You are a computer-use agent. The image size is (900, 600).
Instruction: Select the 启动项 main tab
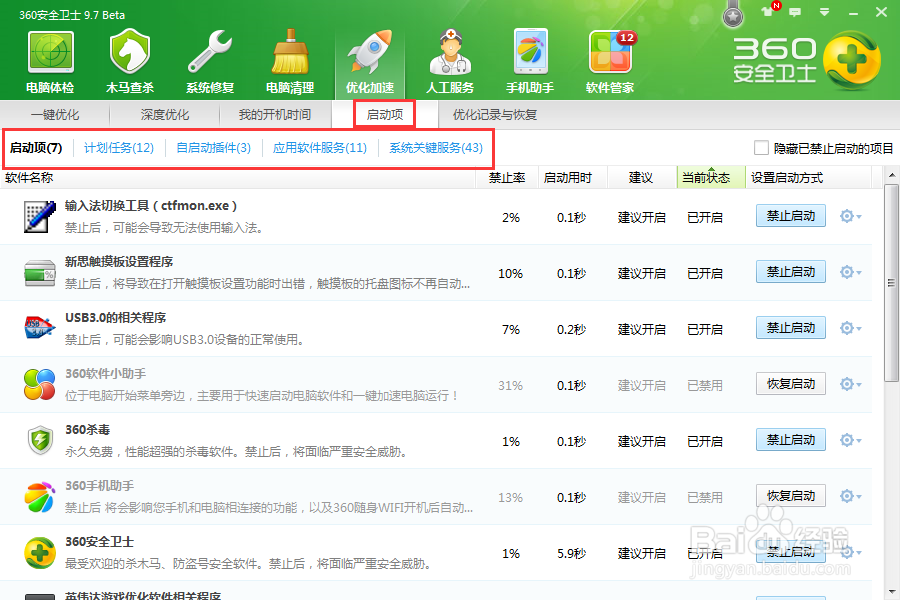[385, 115]
